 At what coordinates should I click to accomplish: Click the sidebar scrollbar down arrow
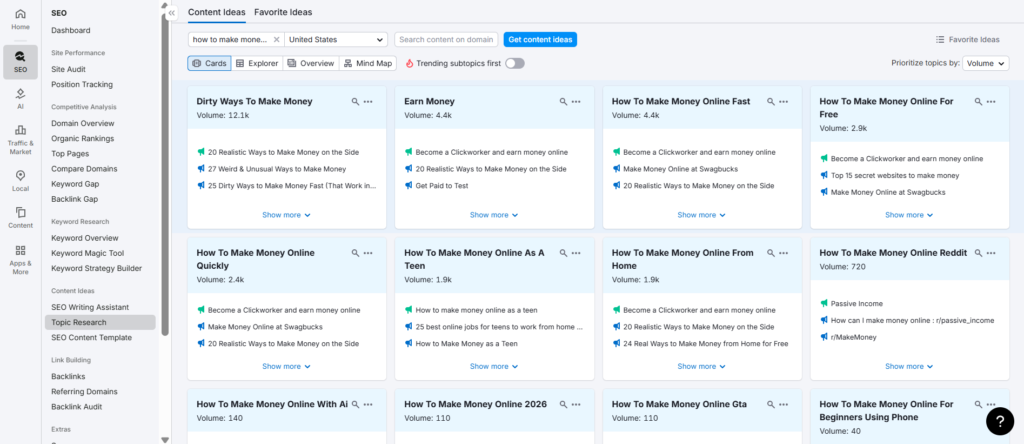pyautogui.click(x=165, y=439)
